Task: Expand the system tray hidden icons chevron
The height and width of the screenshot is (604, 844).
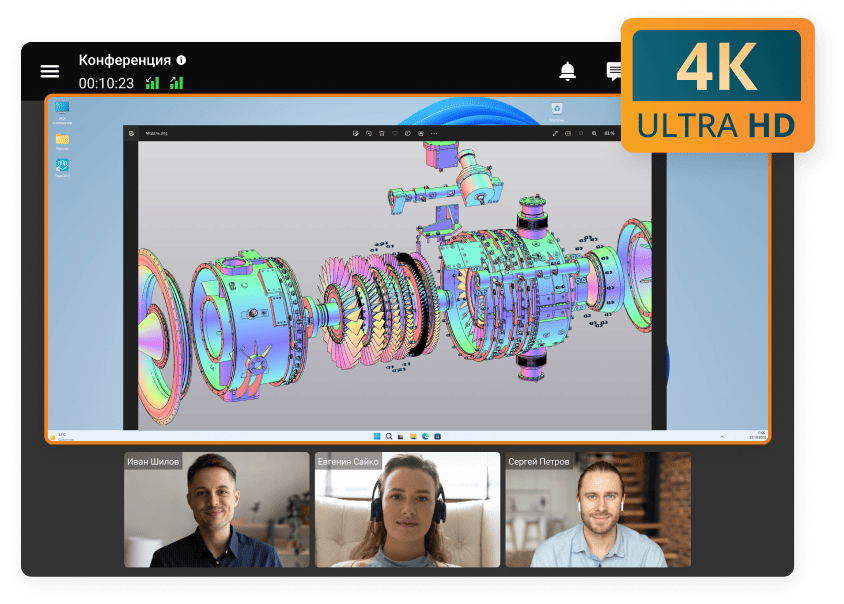Action: pos(722,437)
